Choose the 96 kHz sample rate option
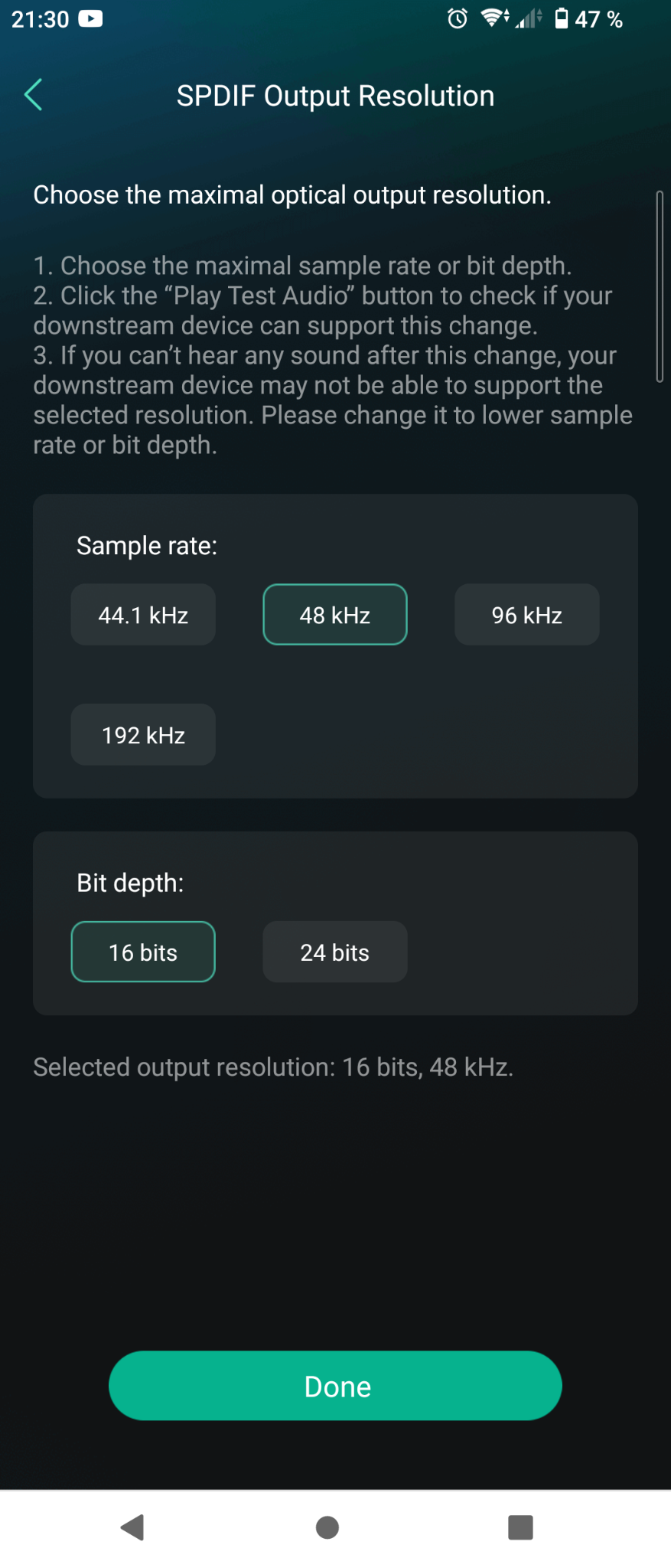 527,615
